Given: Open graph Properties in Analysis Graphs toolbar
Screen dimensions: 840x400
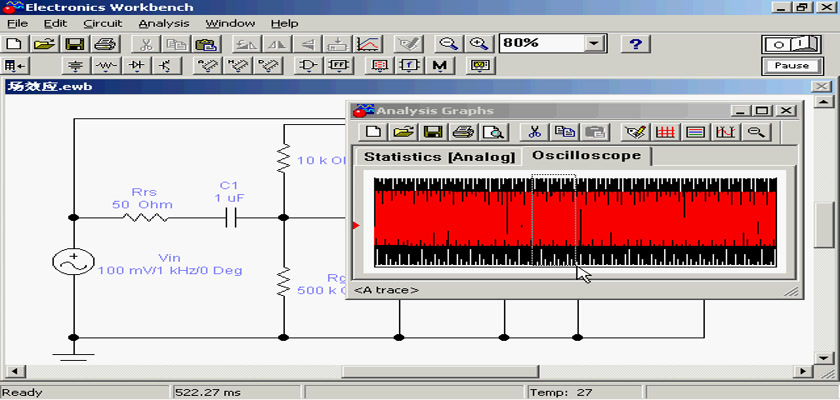Looking at the screenshot, I should (x=634, y=132).
